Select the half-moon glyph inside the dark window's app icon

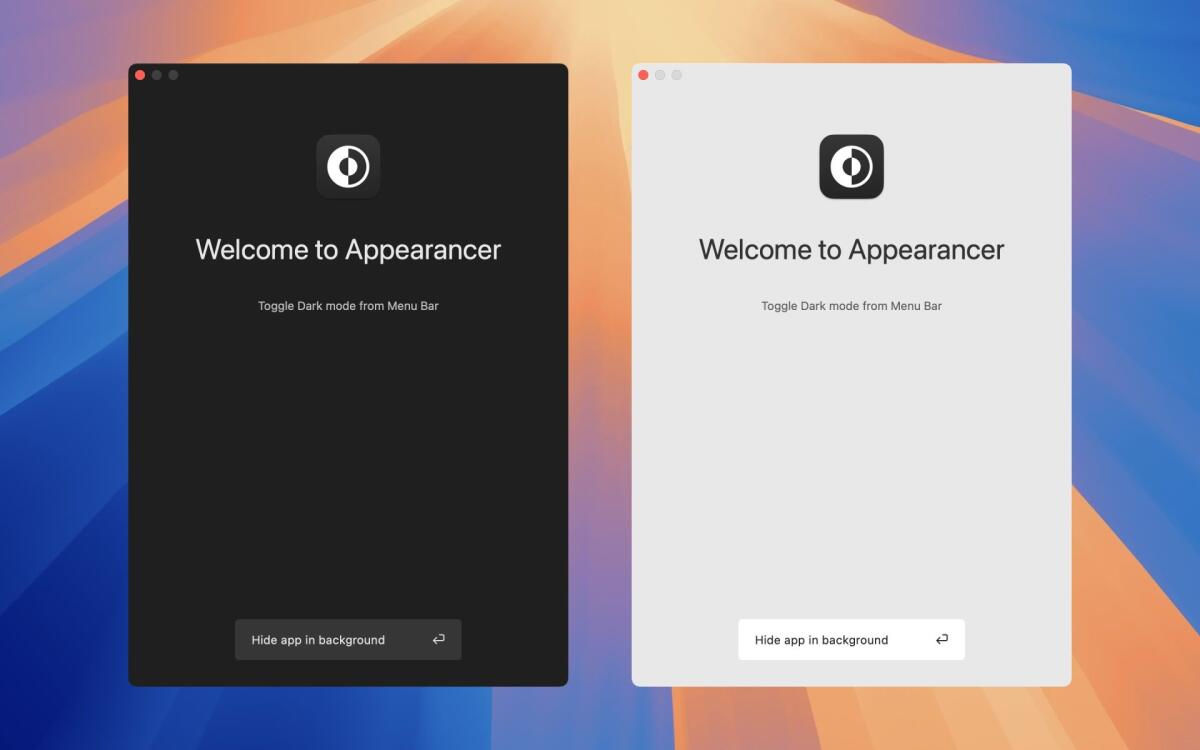[348, 167]
